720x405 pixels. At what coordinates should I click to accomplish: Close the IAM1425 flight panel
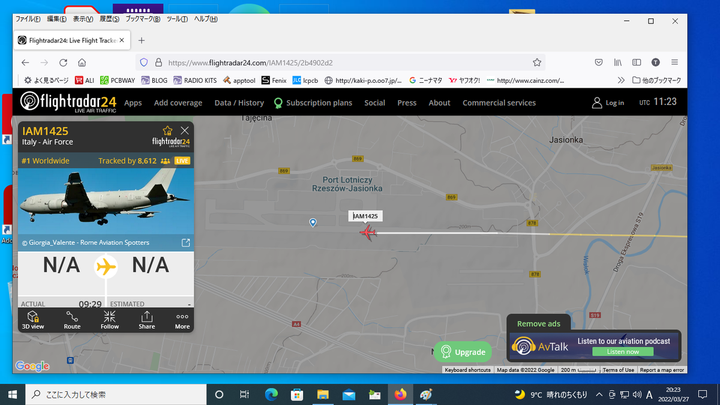(185, 131)
